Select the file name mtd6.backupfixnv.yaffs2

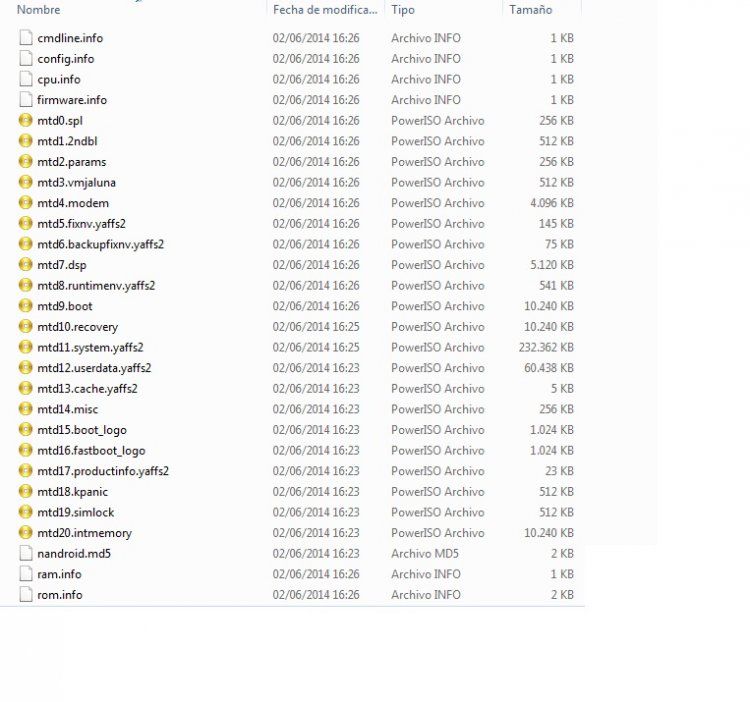pos(100,244)
